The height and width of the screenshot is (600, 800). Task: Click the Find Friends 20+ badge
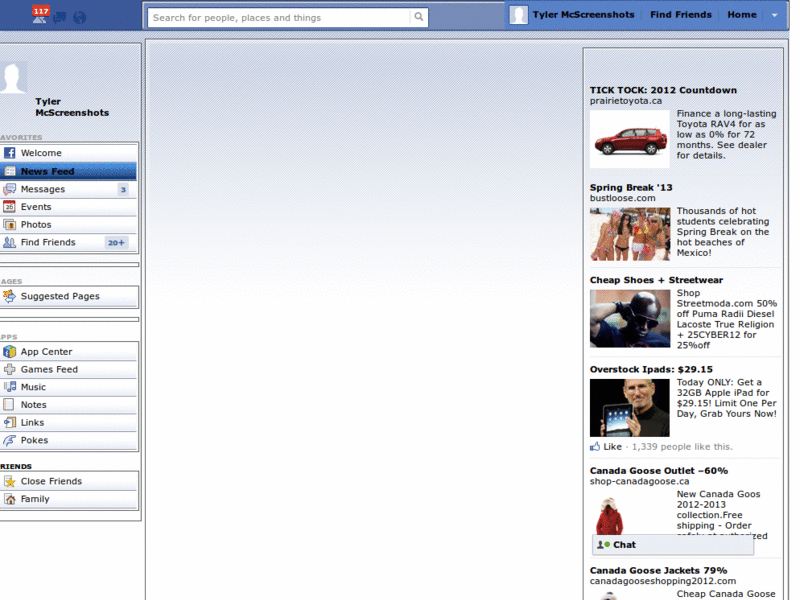coord(116,243)
